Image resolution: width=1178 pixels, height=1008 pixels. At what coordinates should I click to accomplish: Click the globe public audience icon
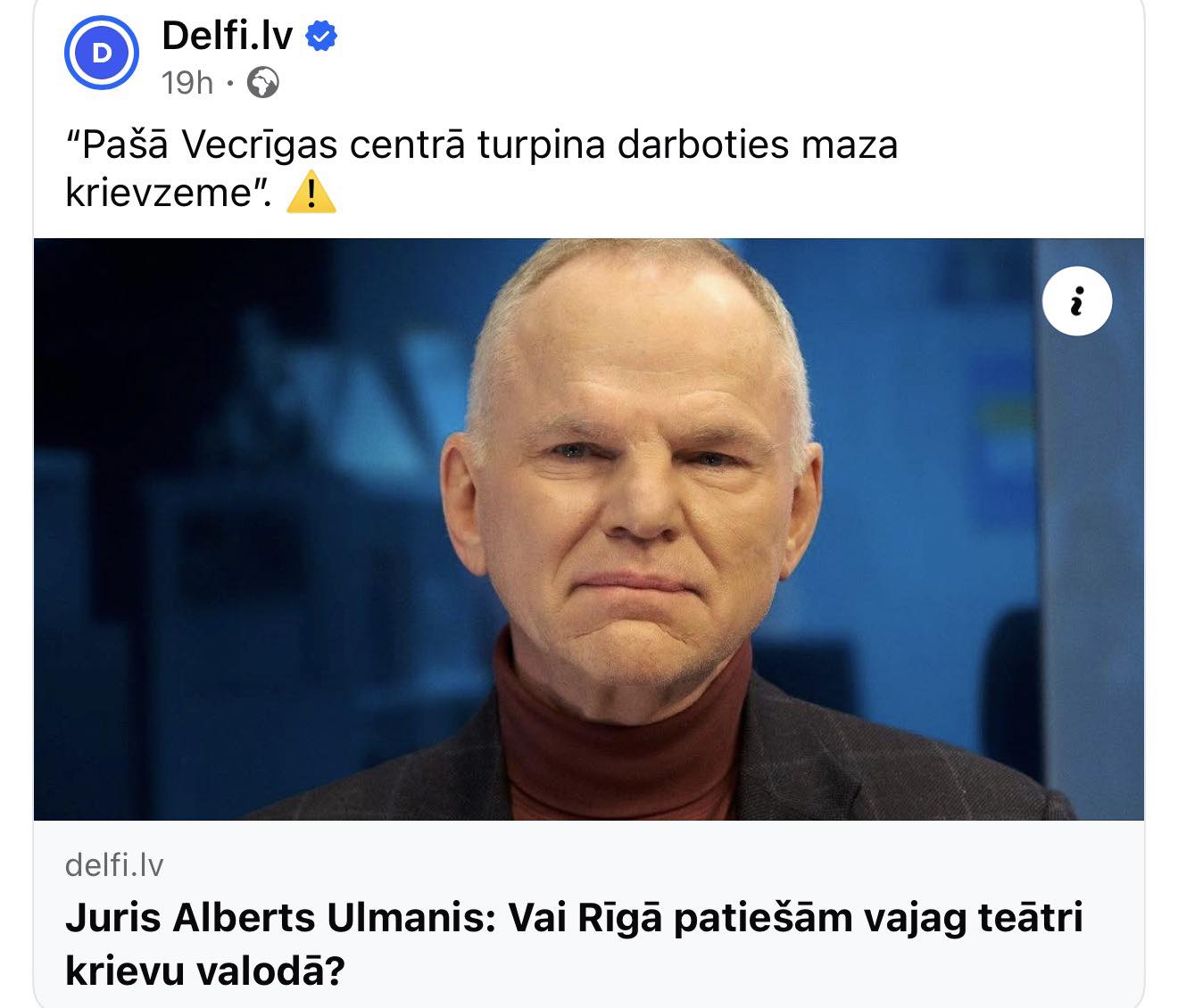263,83
